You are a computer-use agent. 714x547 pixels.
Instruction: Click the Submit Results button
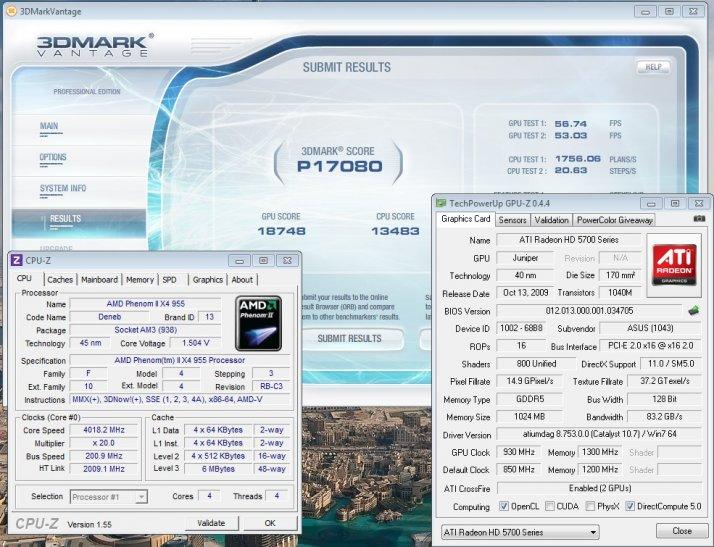[x=349, y=338]
